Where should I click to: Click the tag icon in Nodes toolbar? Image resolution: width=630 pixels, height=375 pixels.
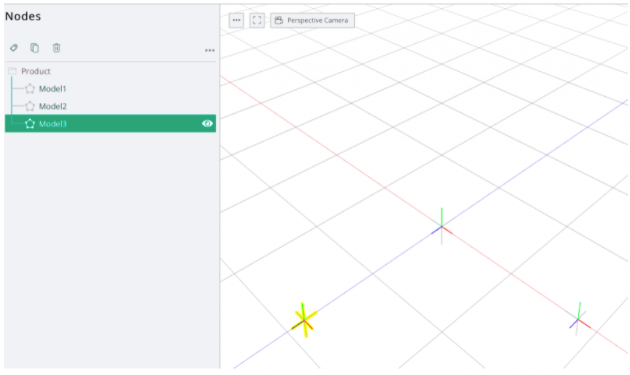pos(14,48)
